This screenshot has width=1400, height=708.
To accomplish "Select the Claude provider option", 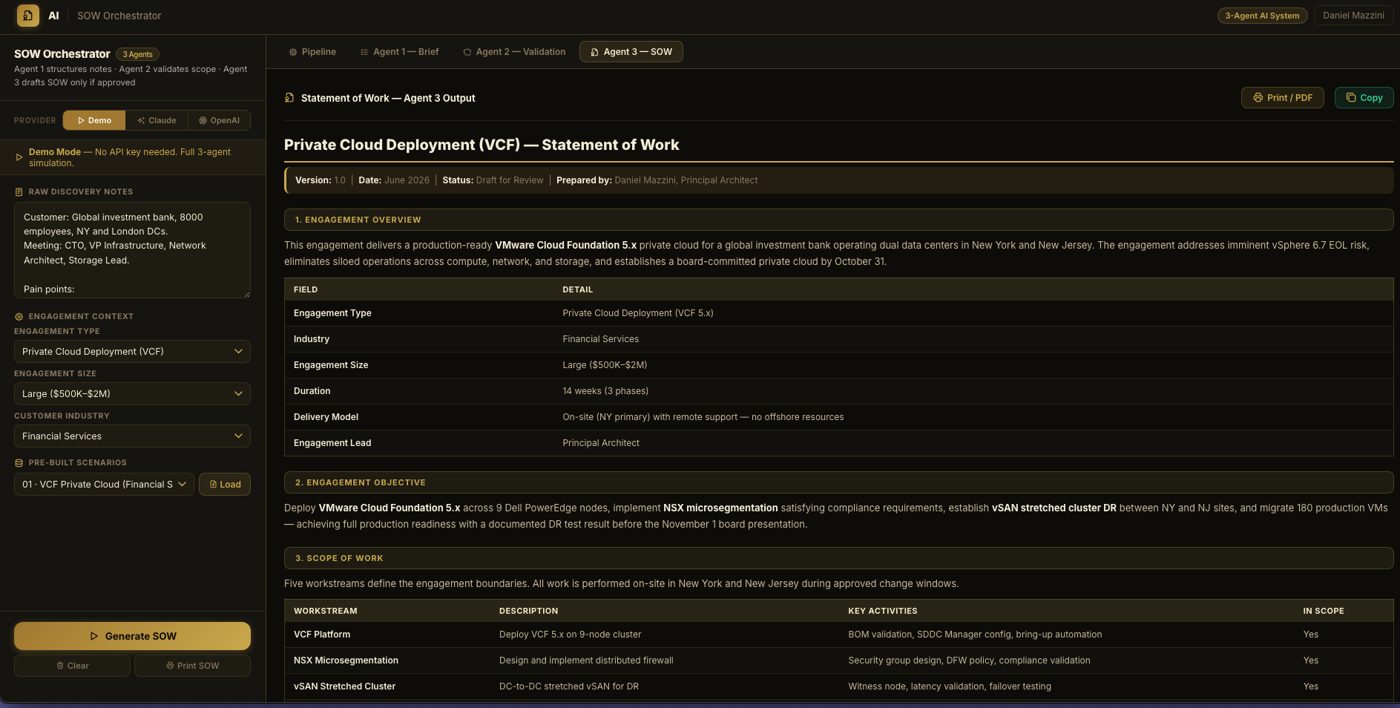I will (156, 120).
